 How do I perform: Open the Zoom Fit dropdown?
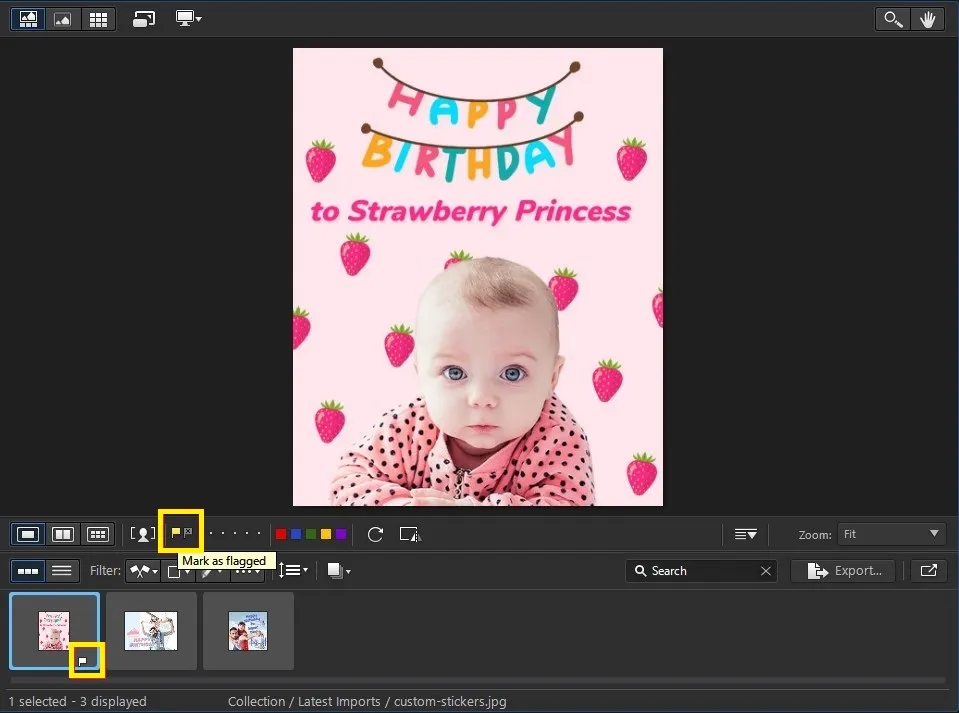point(891,533)
